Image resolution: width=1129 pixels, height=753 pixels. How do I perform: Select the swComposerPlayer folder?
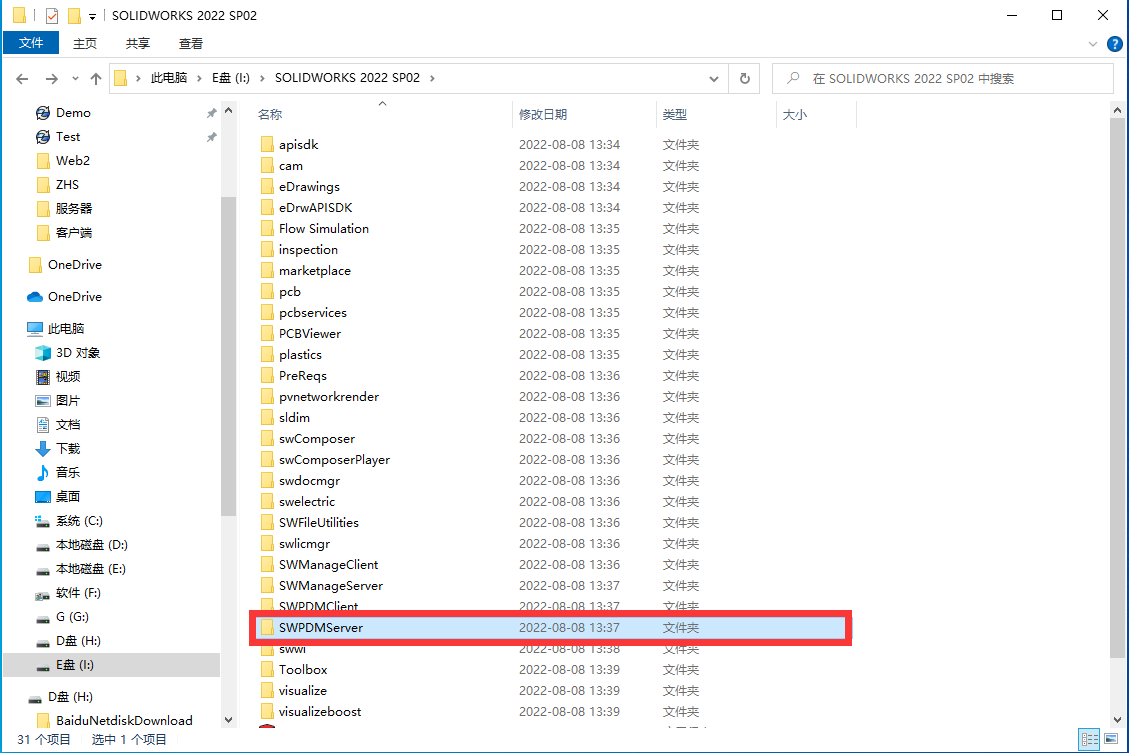tap(334, 459)
